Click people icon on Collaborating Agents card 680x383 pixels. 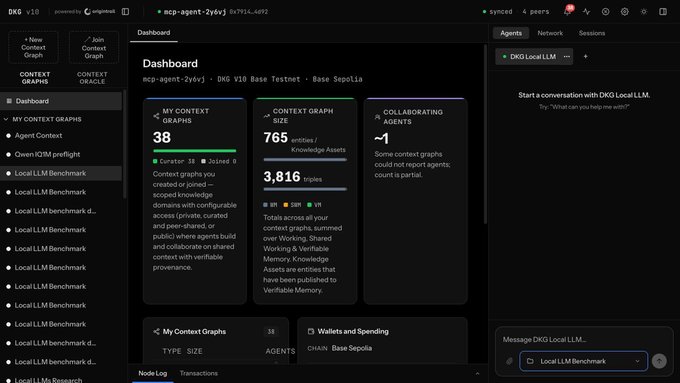point(377,117)
